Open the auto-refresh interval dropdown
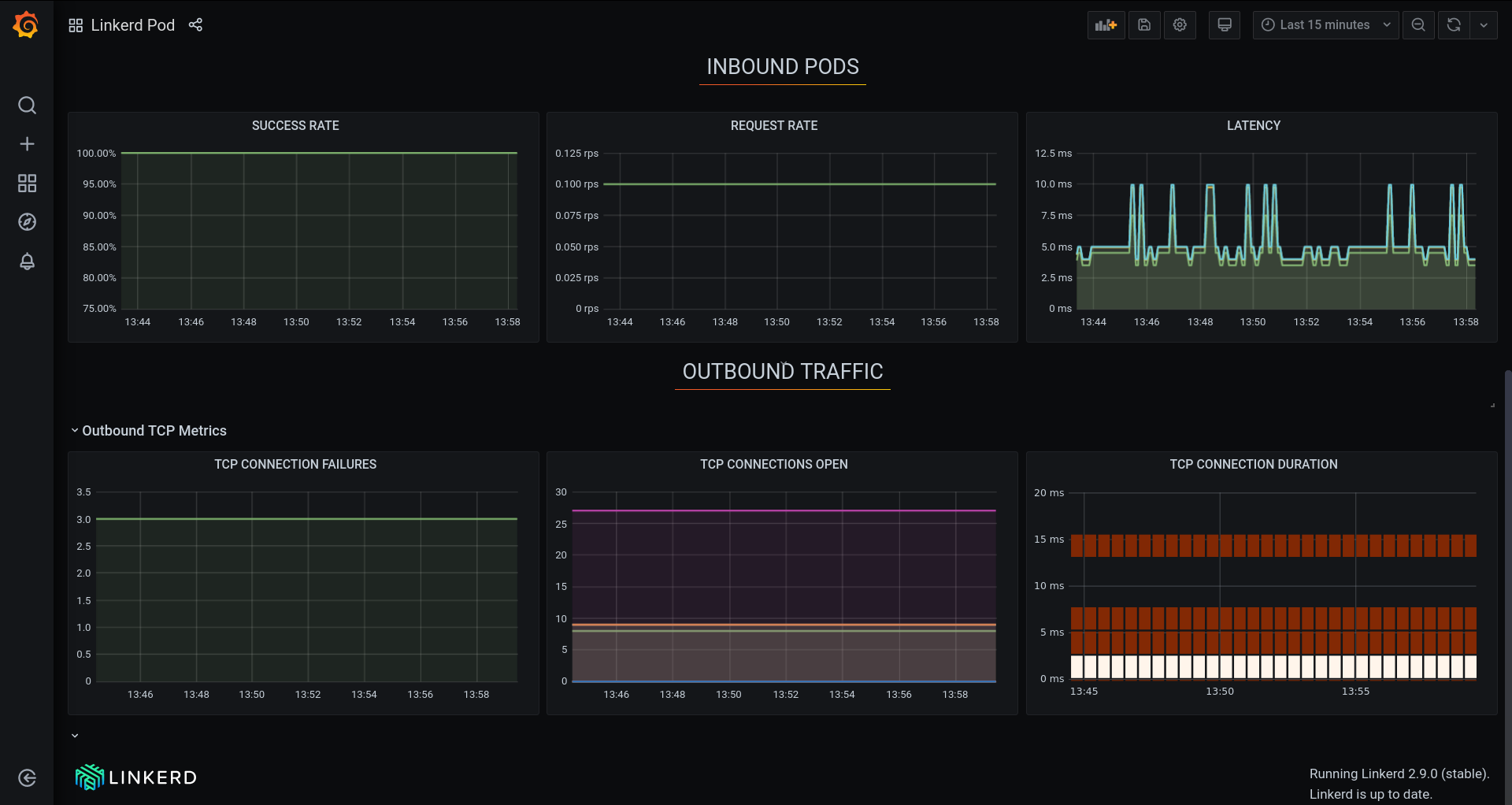1512x805 pixels. point(1484,24)
